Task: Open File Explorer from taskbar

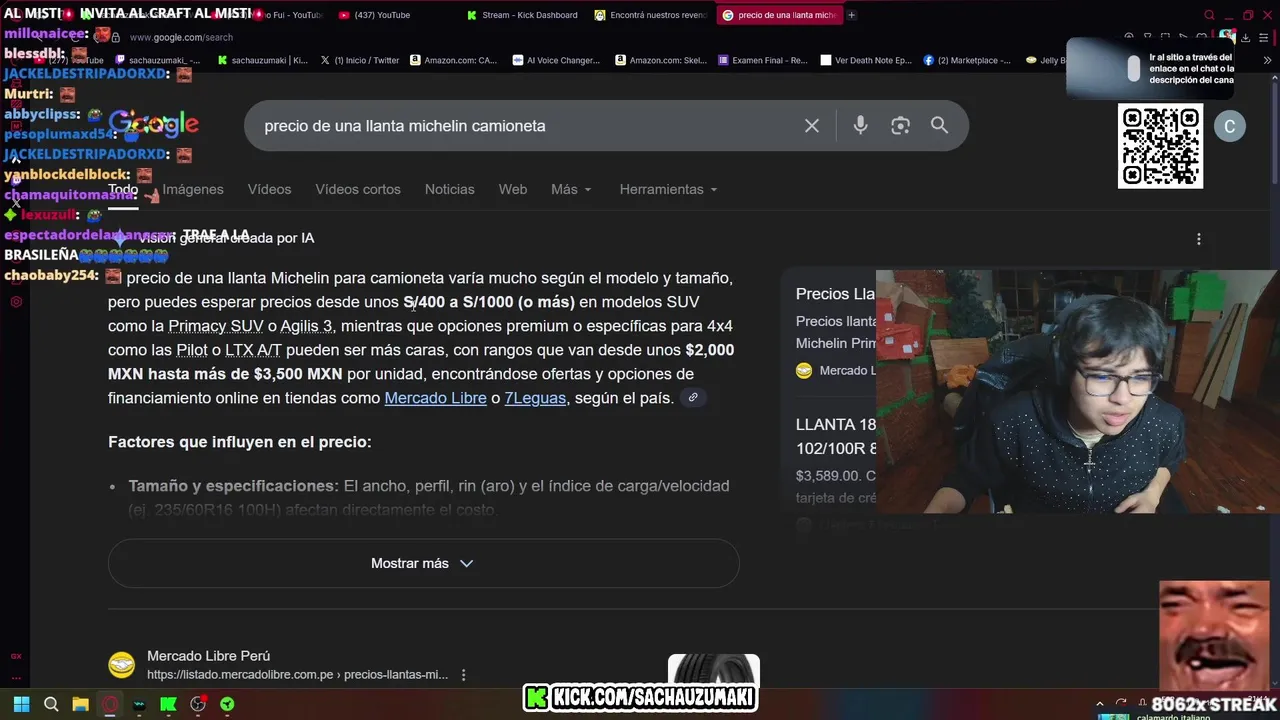Action: point(81,704)
